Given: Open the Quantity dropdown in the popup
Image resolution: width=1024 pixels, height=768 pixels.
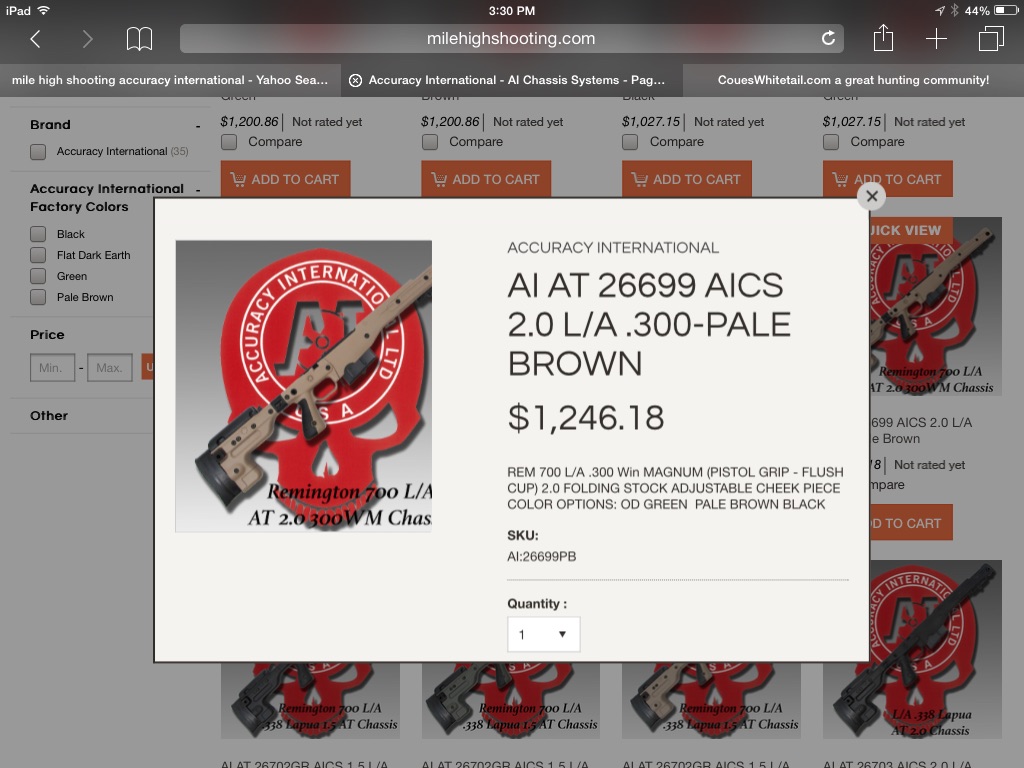Looking at the screenshot, I should (543, 634).
